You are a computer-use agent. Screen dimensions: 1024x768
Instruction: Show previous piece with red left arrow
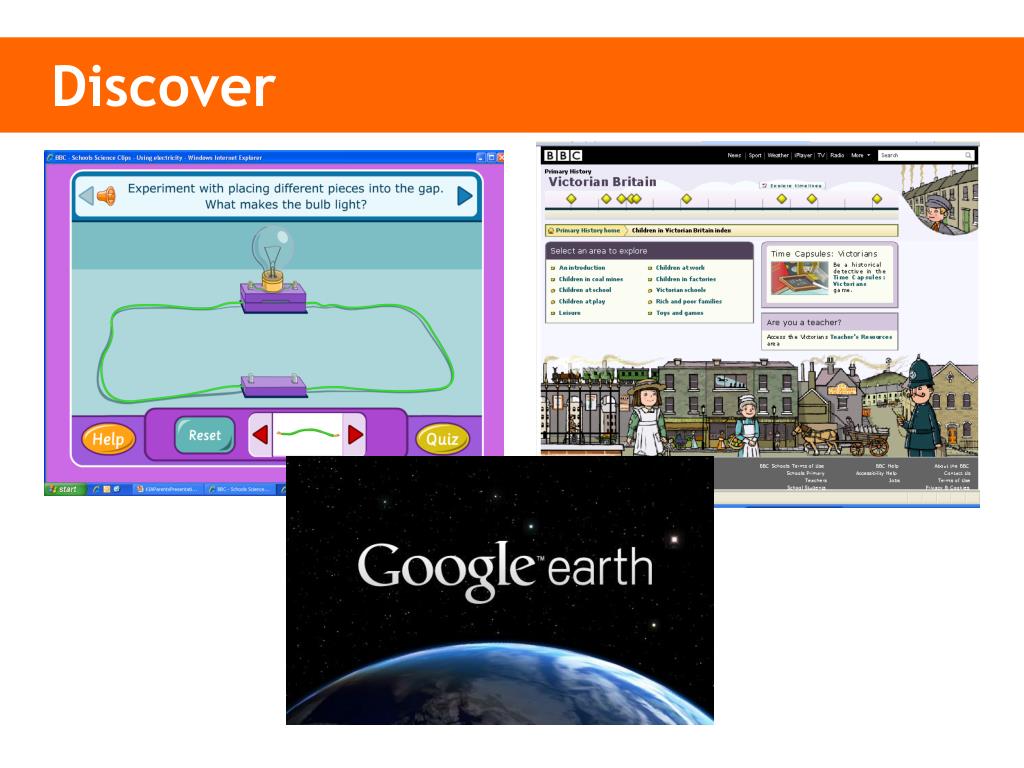(x=260, y=435)
